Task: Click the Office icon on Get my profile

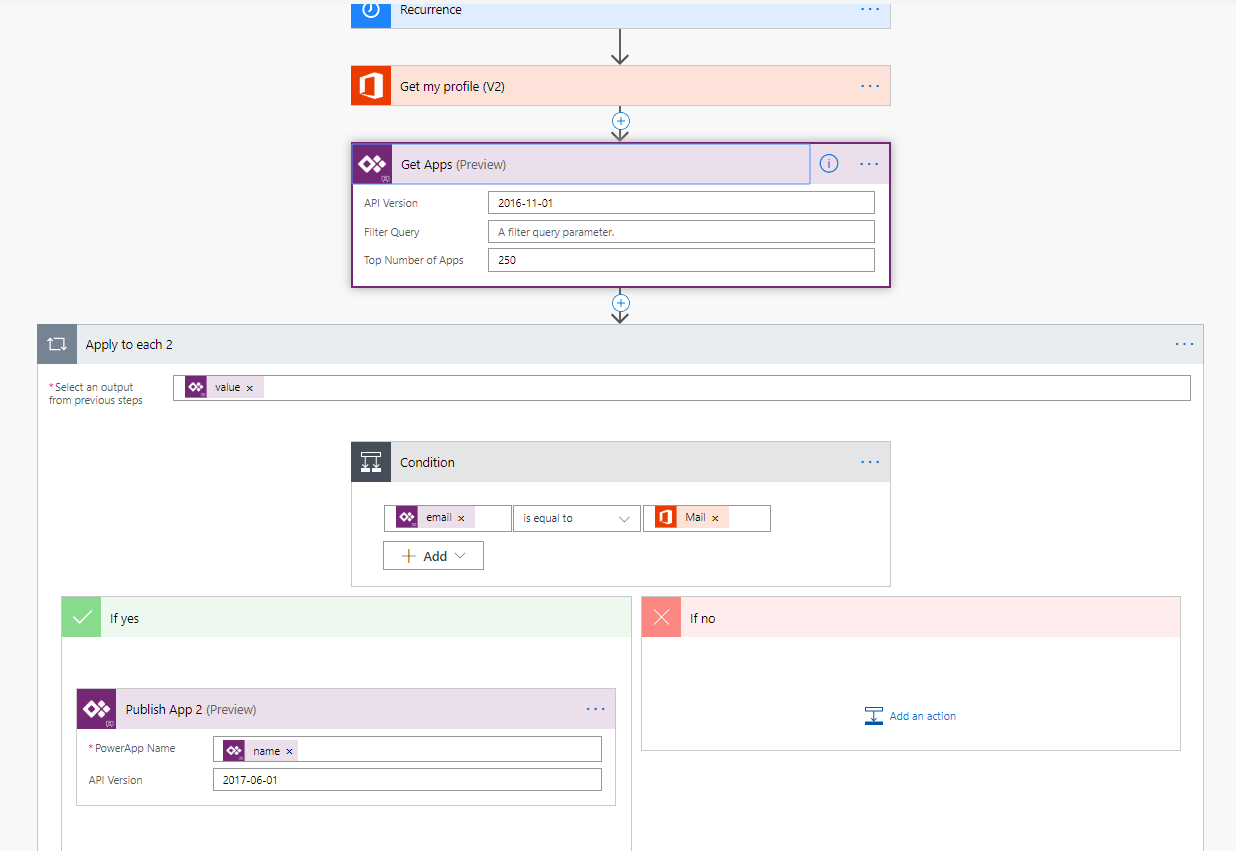Action: click(371, 86)
